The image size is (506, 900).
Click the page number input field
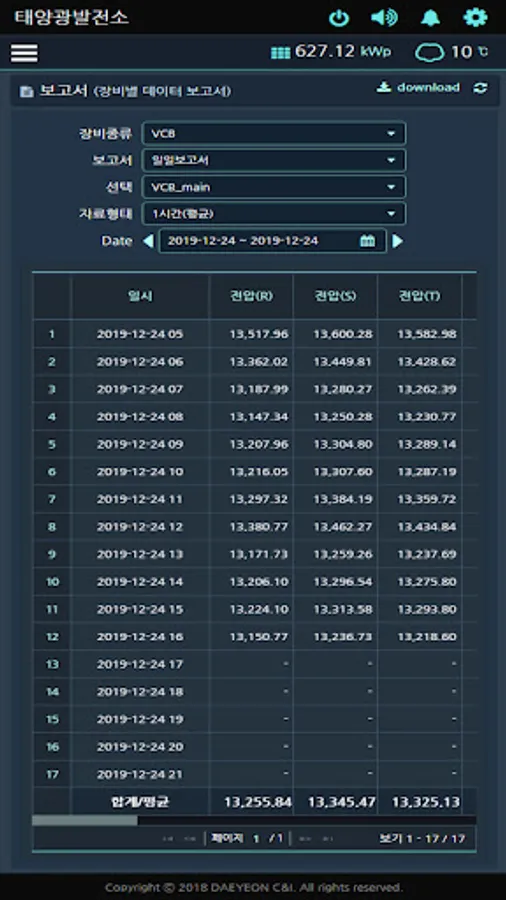click(256, 839)
